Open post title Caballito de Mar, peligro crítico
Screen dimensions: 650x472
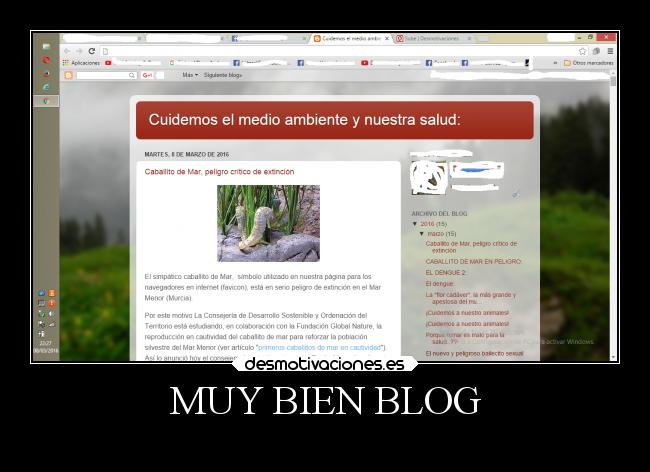pyautogui.click(x=219, y=172)
